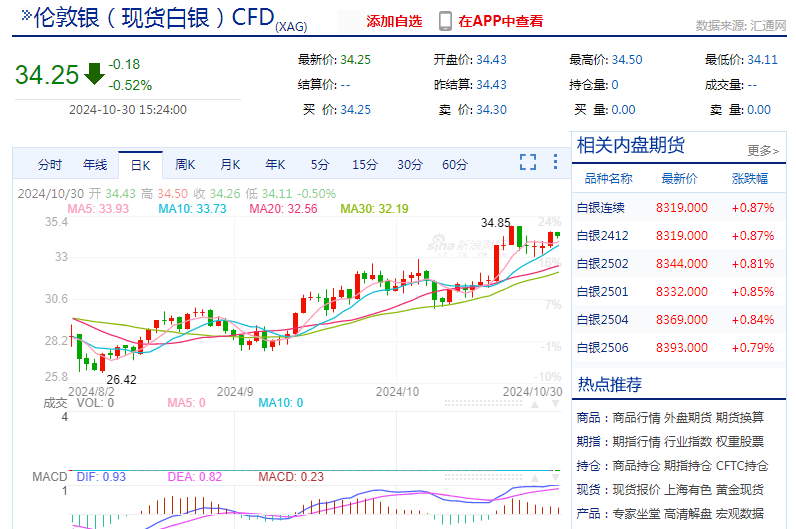Switch to 5分 interval tab

pyautogui.click(x=320, y=164)
